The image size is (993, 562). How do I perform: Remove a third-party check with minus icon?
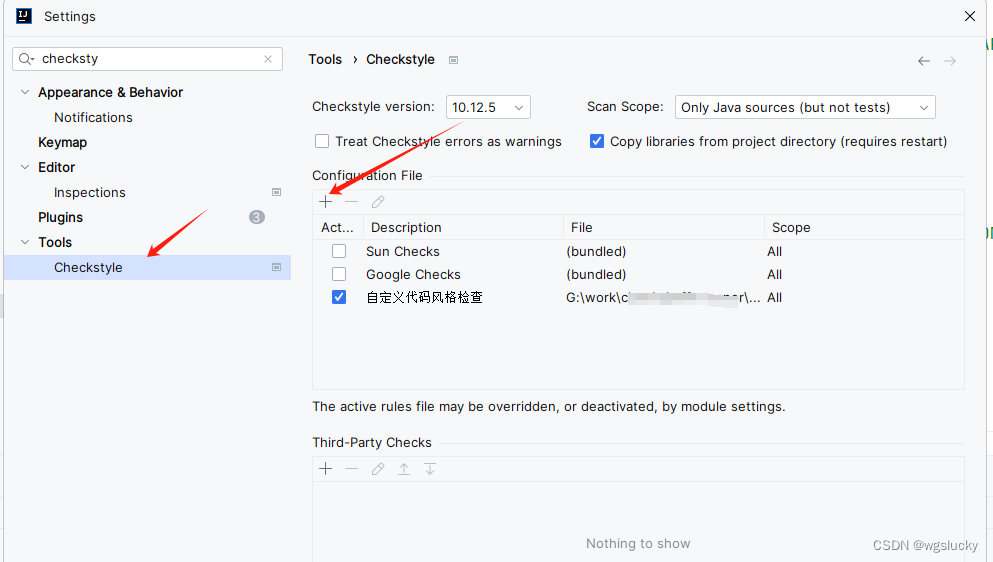click(351, 469)
